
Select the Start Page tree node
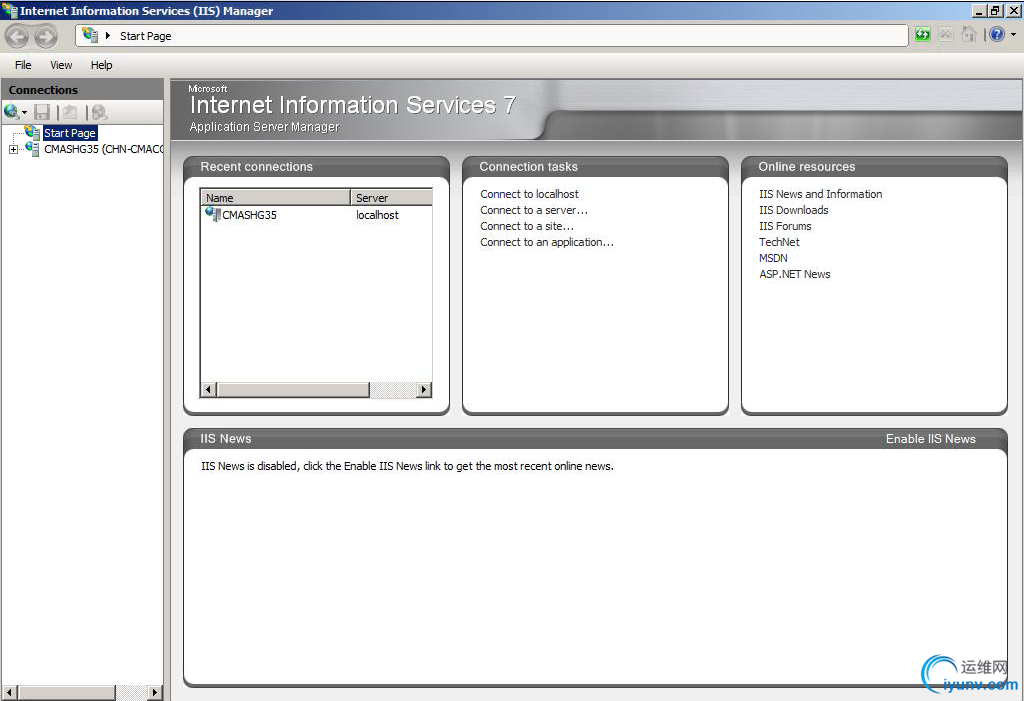click(70, 133)
